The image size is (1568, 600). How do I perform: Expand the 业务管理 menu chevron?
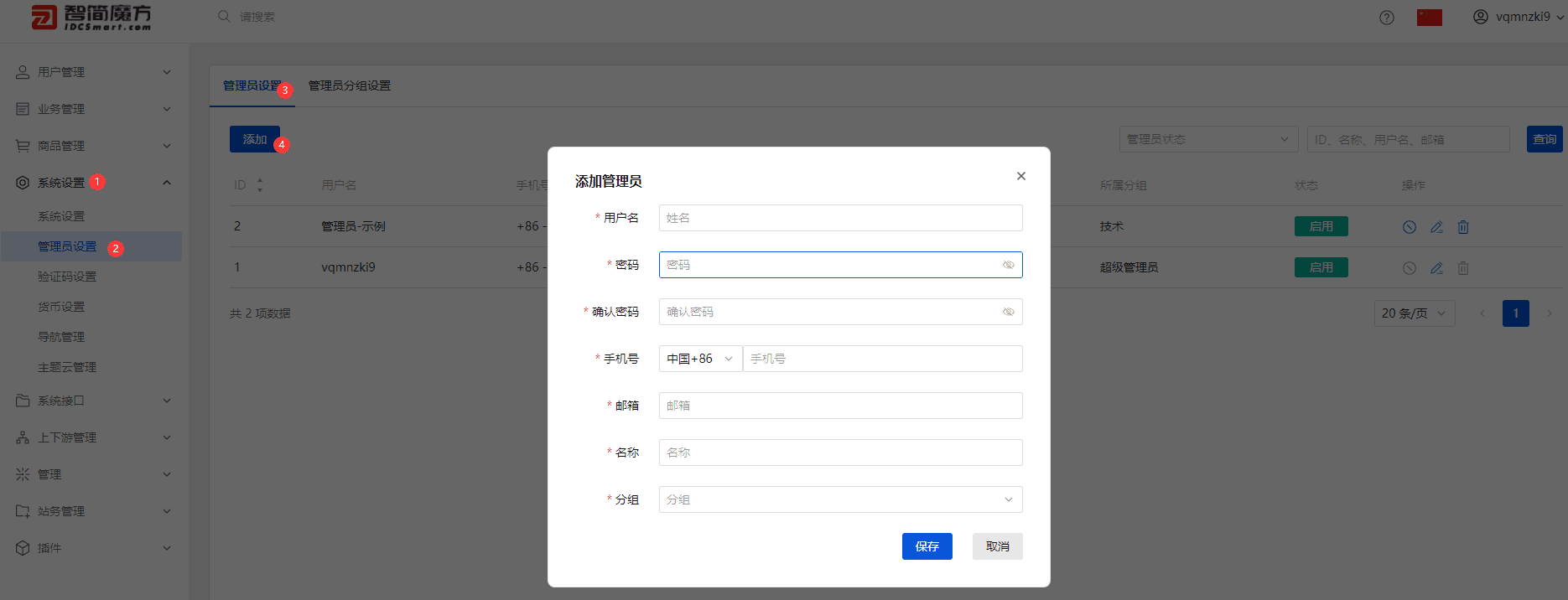(x=167, y=109)
